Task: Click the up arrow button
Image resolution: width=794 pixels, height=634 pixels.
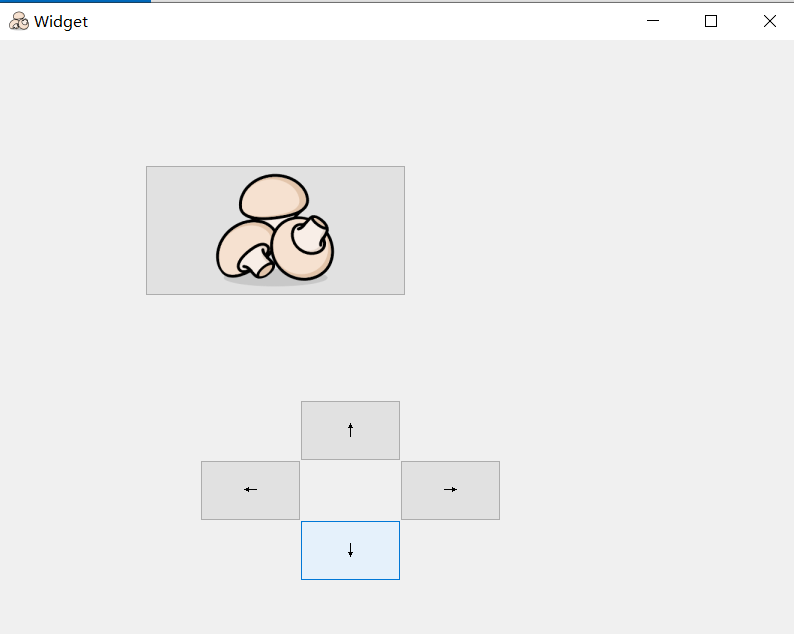Action: 350,430
